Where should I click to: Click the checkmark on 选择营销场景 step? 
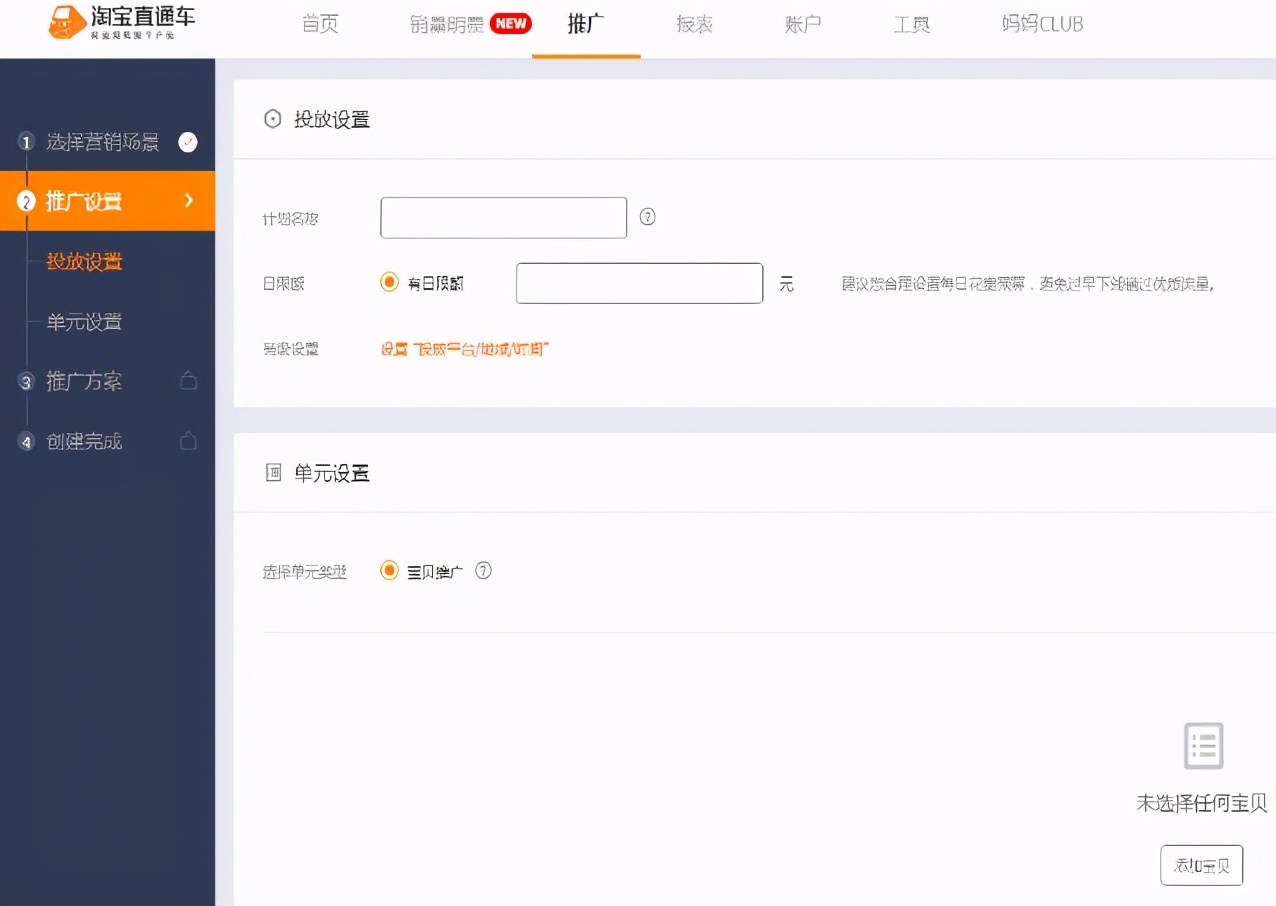click(x=188, y=141)
